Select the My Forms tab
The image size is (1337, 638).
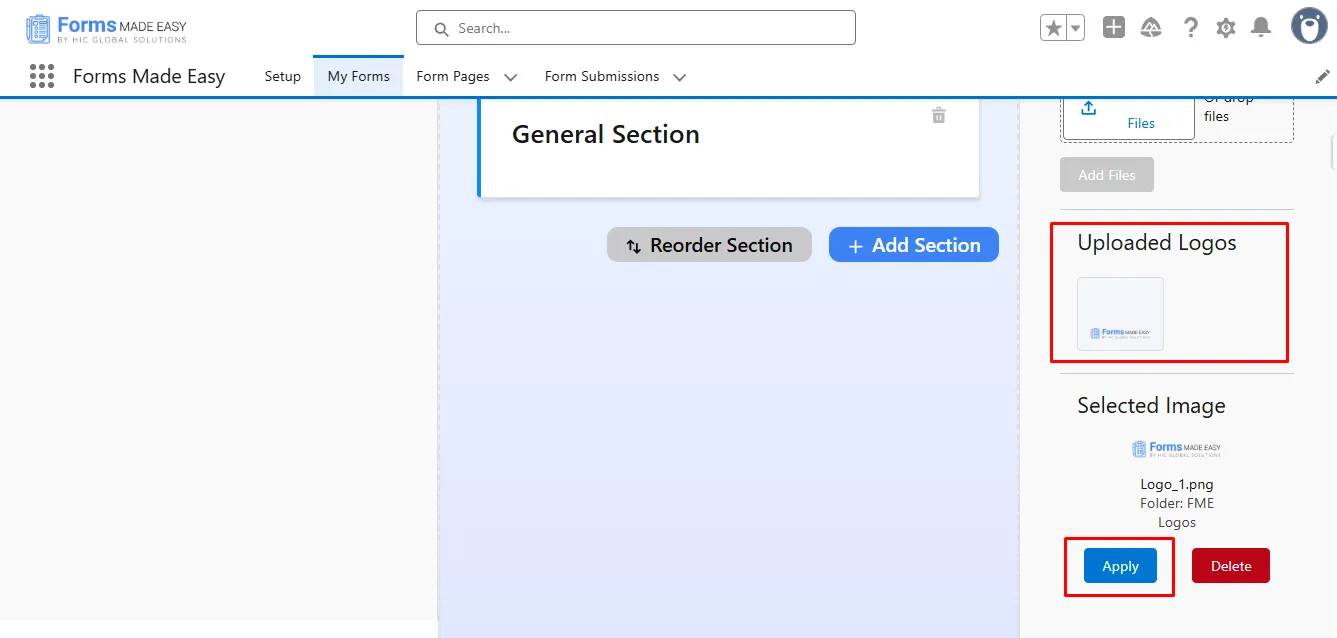pos(358,76)
